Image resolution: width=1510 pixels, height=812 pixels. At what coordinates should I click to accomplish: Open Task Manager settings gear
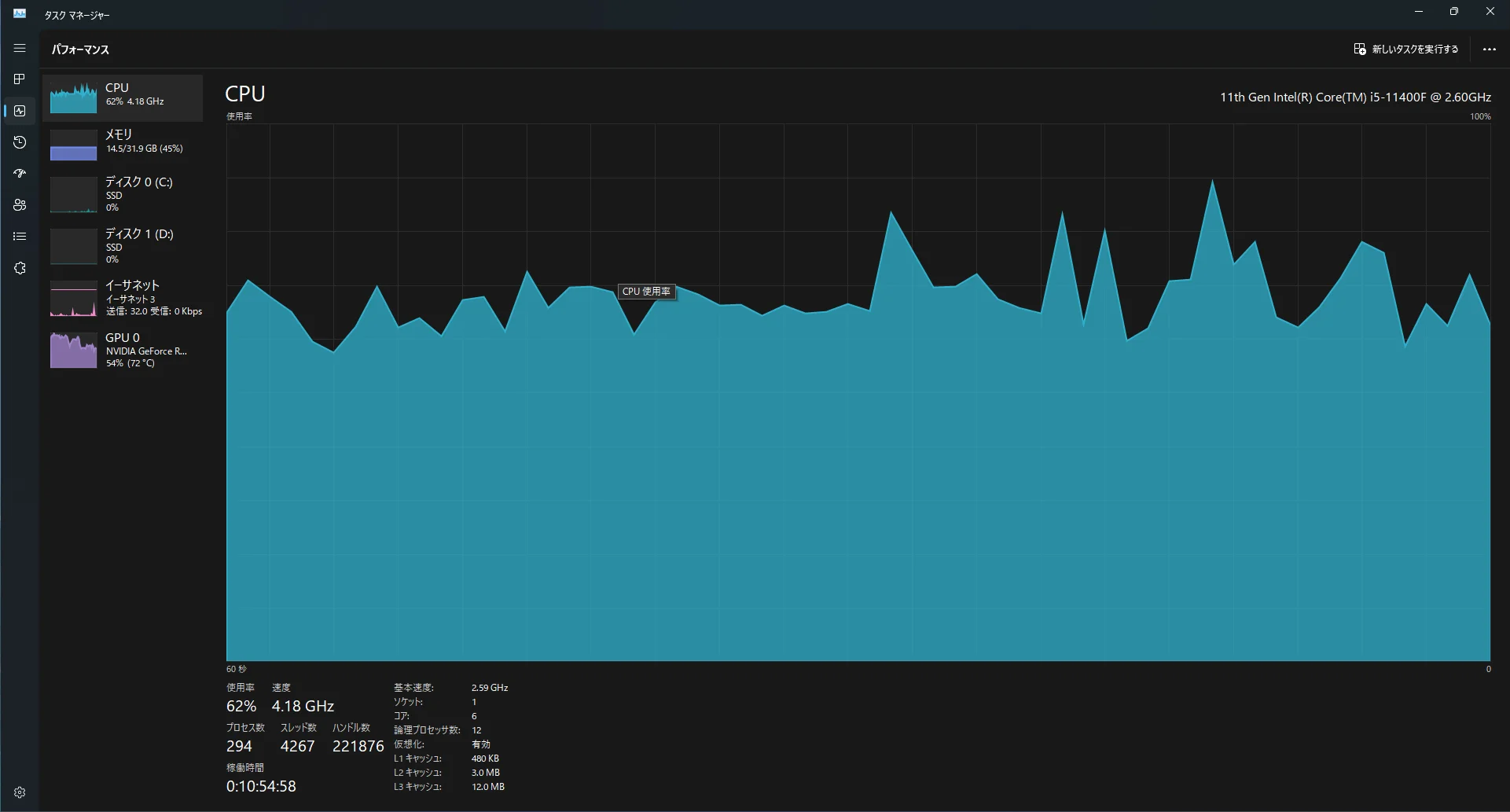pos(20,792)
